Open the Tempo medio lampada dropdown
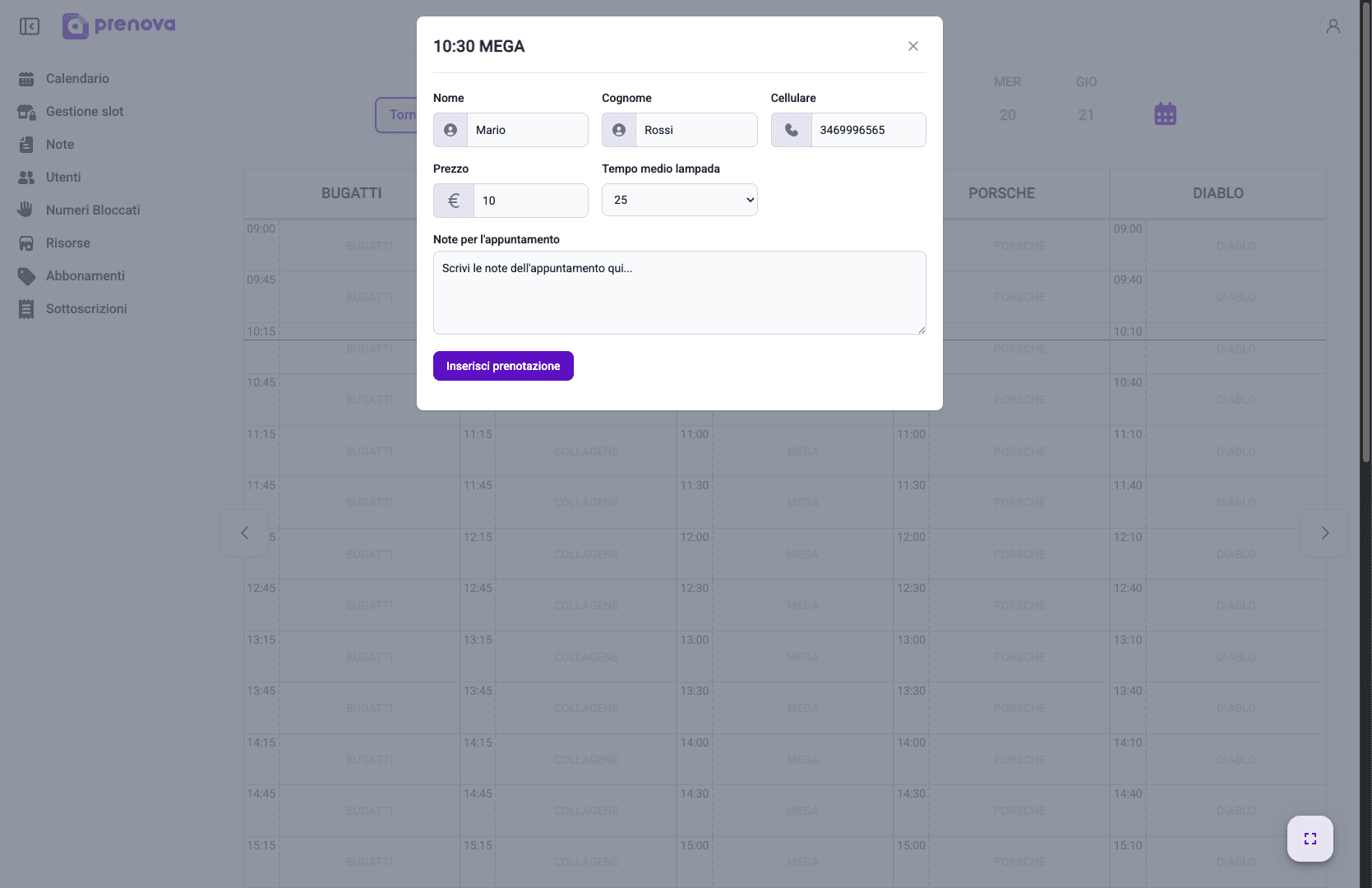Viewport: 1372px width, 888px height. click(x=679, y=200)
